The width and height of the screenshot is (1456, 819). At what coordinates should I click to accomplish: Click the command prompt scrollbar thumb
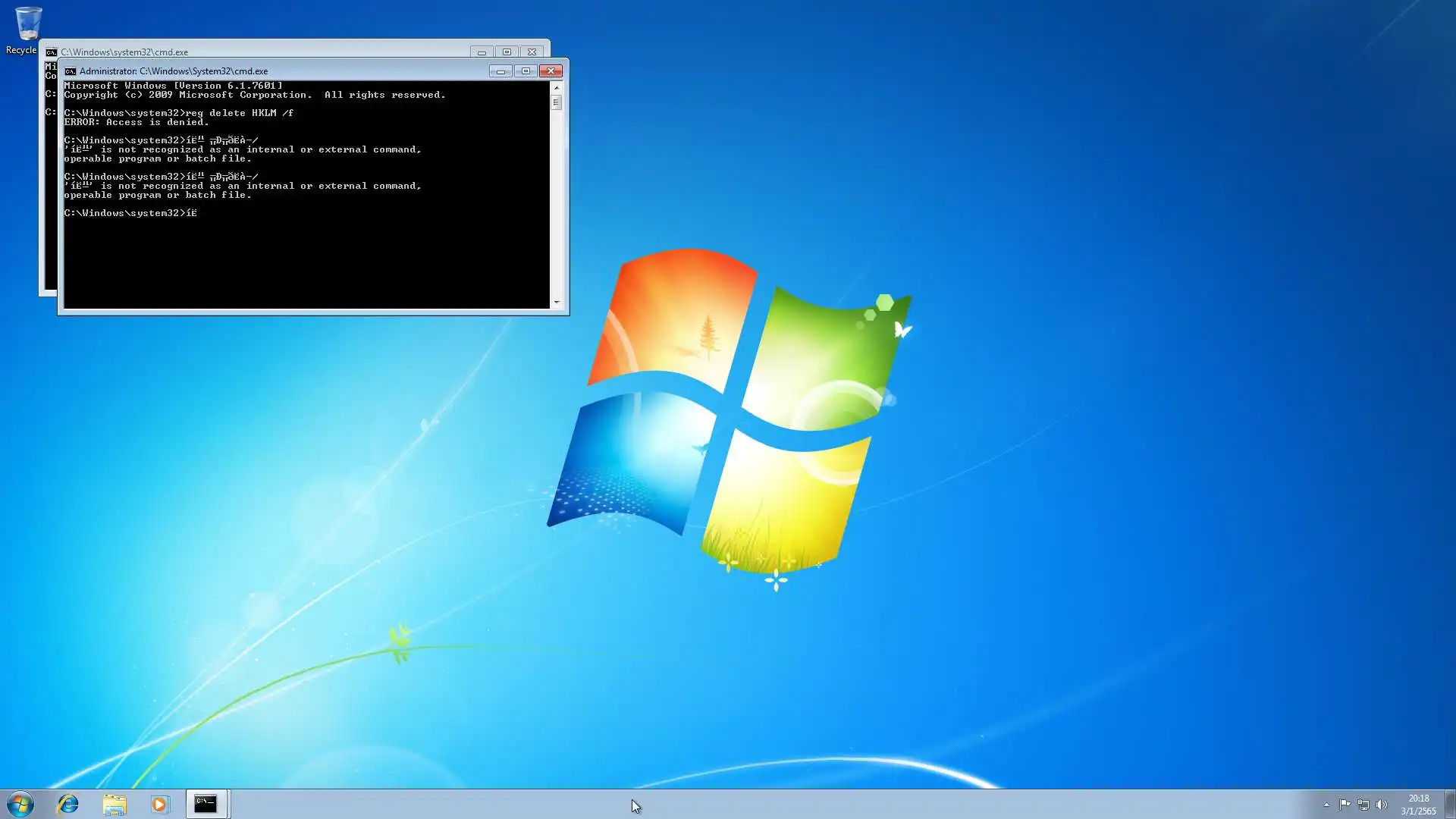click(x=556, y=102)
